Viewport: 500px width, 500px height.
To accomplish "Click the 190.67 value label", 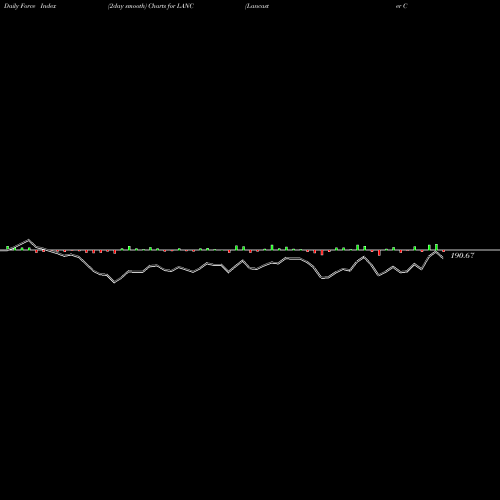I will 462,256.
